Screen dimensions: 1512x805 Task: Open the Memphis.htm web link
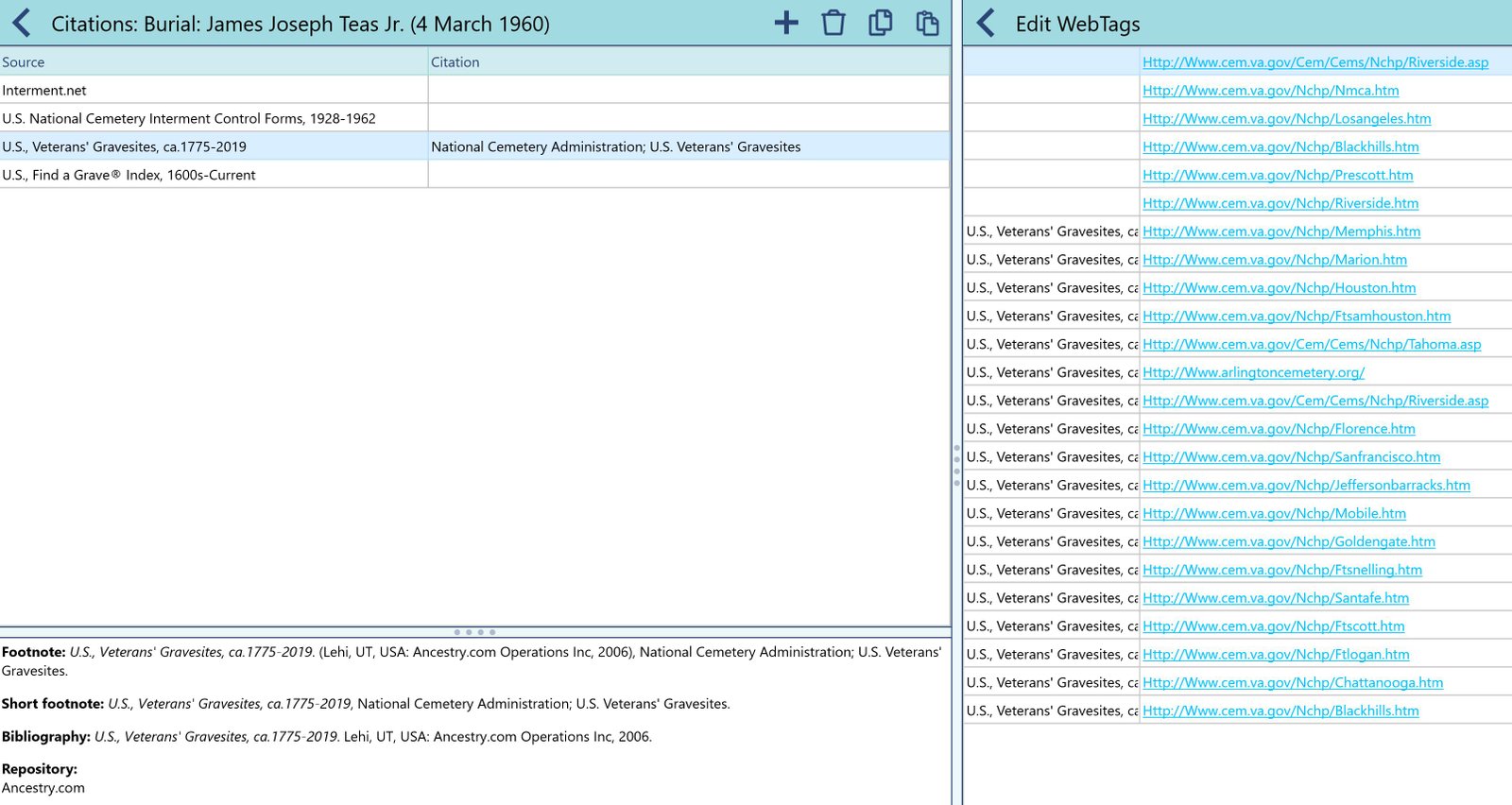click(x=1281, y=231)
